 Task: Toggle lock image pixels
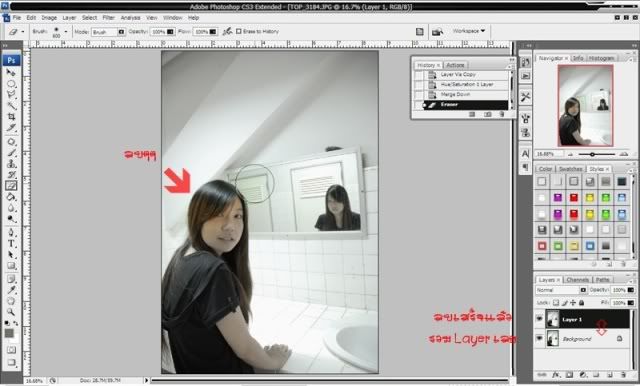click(564, 303)
